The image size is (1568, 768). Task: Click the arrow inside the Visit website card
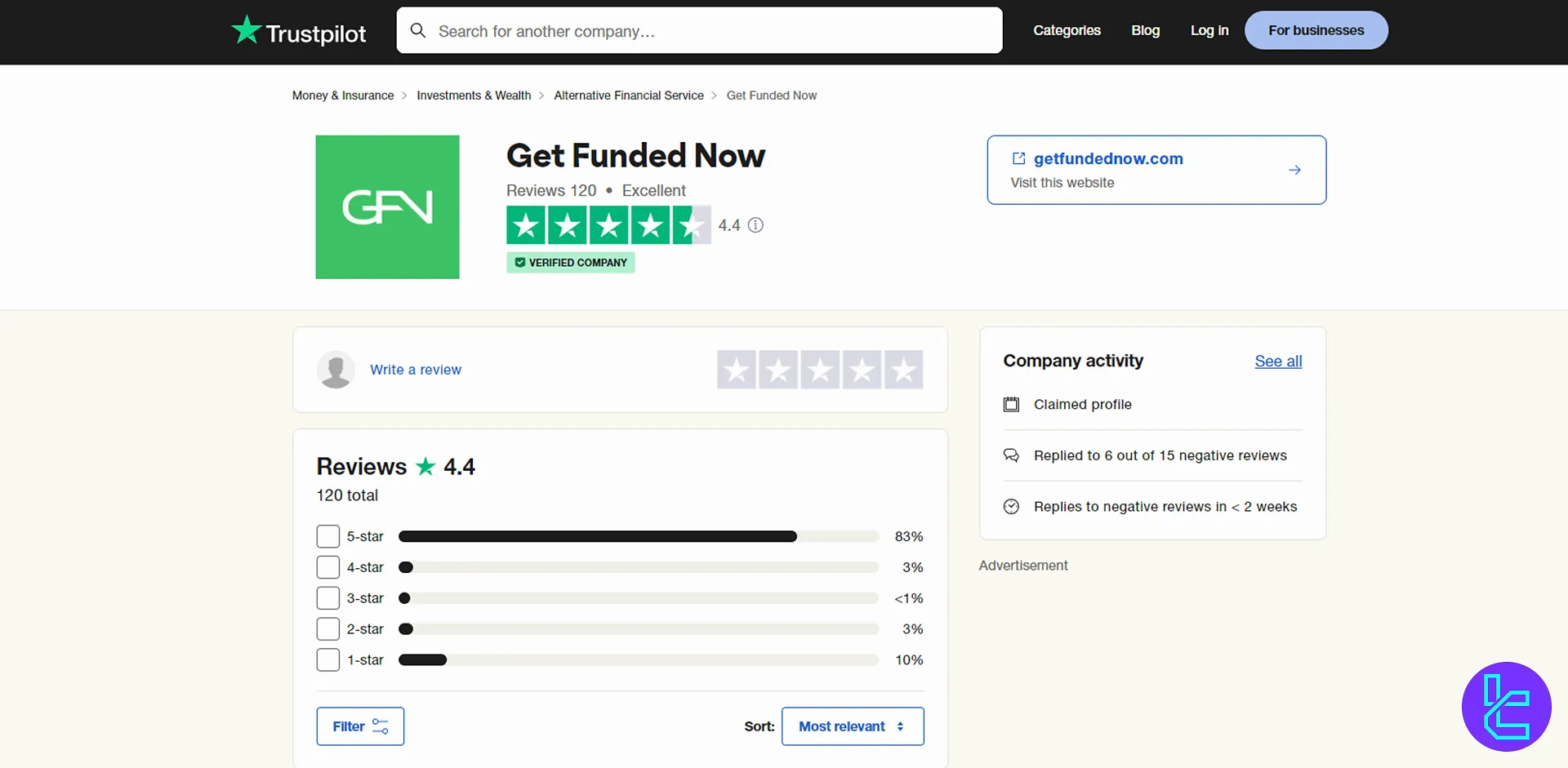coord(1294,170)
